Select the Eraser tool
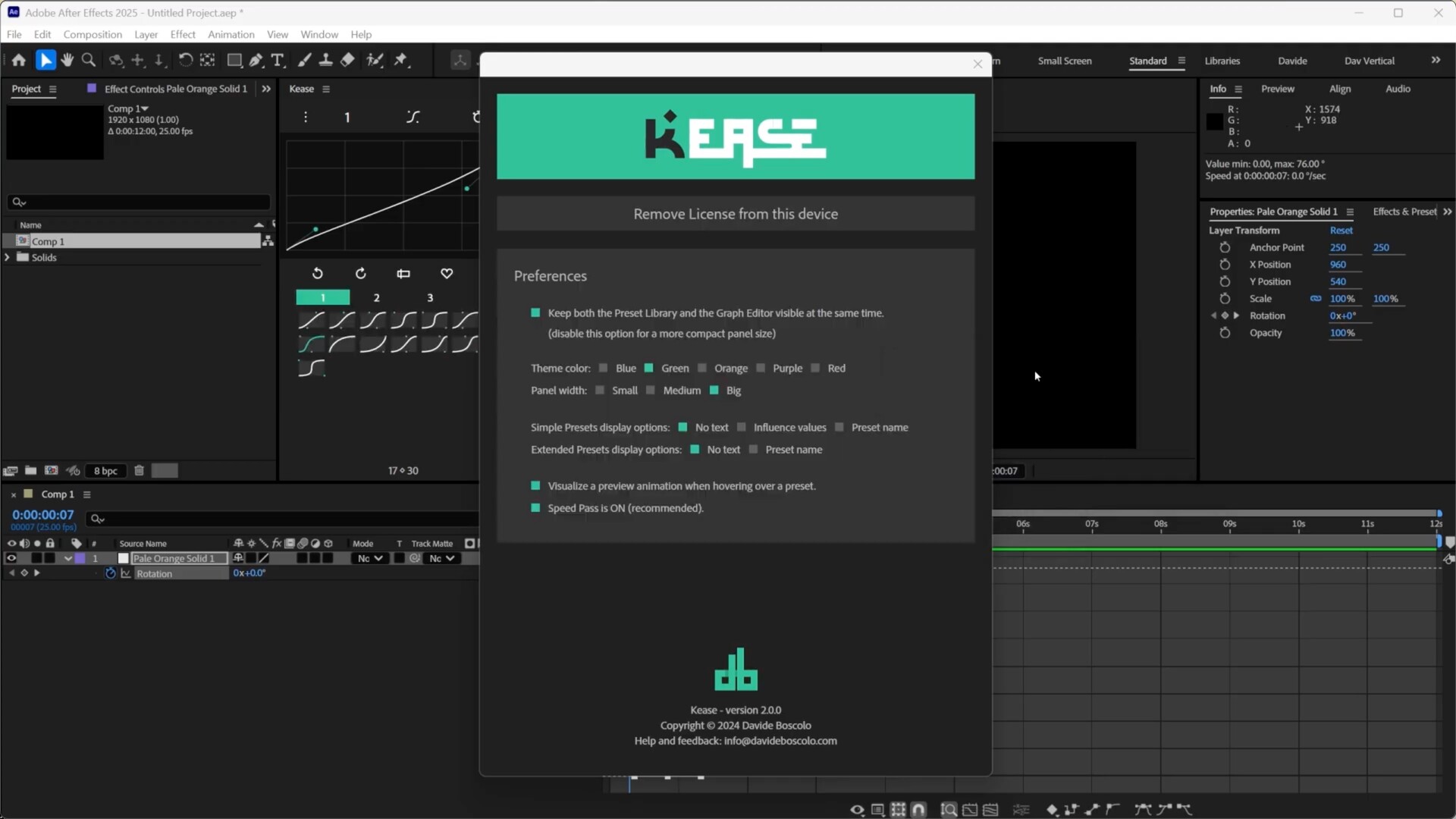This screenshot has height=819, width=1456. pyautogui.click(x=347, y=60)
